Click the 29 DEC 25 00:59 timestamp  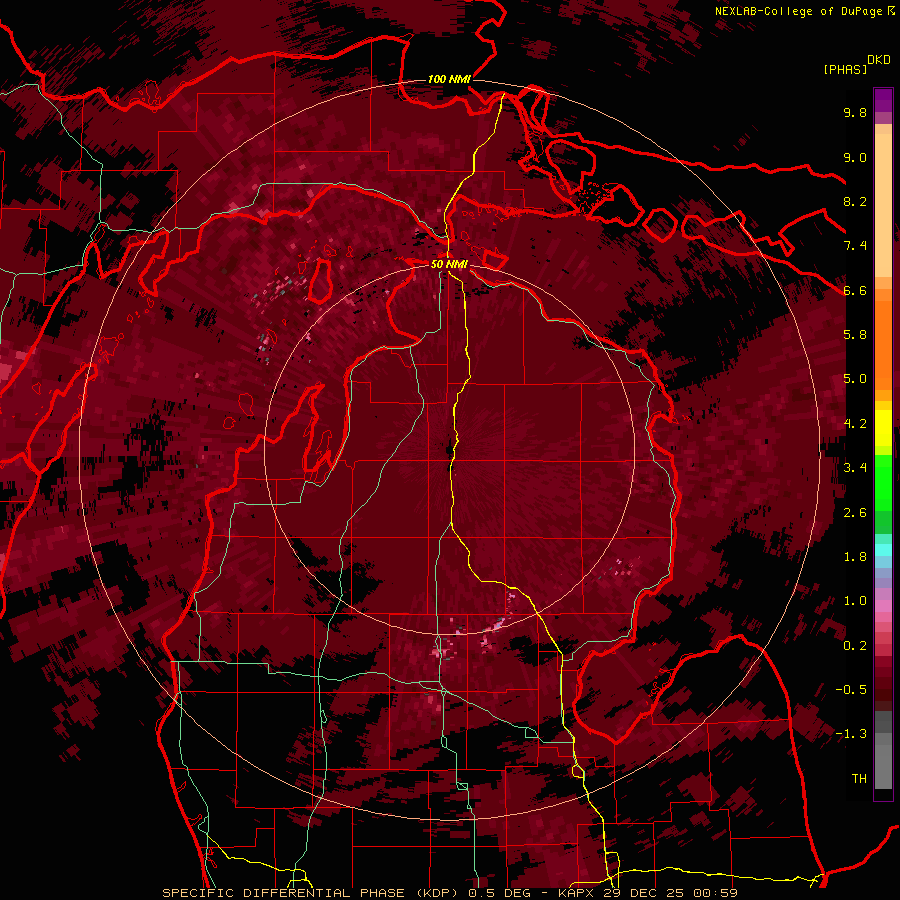click(x=670, y=893)
